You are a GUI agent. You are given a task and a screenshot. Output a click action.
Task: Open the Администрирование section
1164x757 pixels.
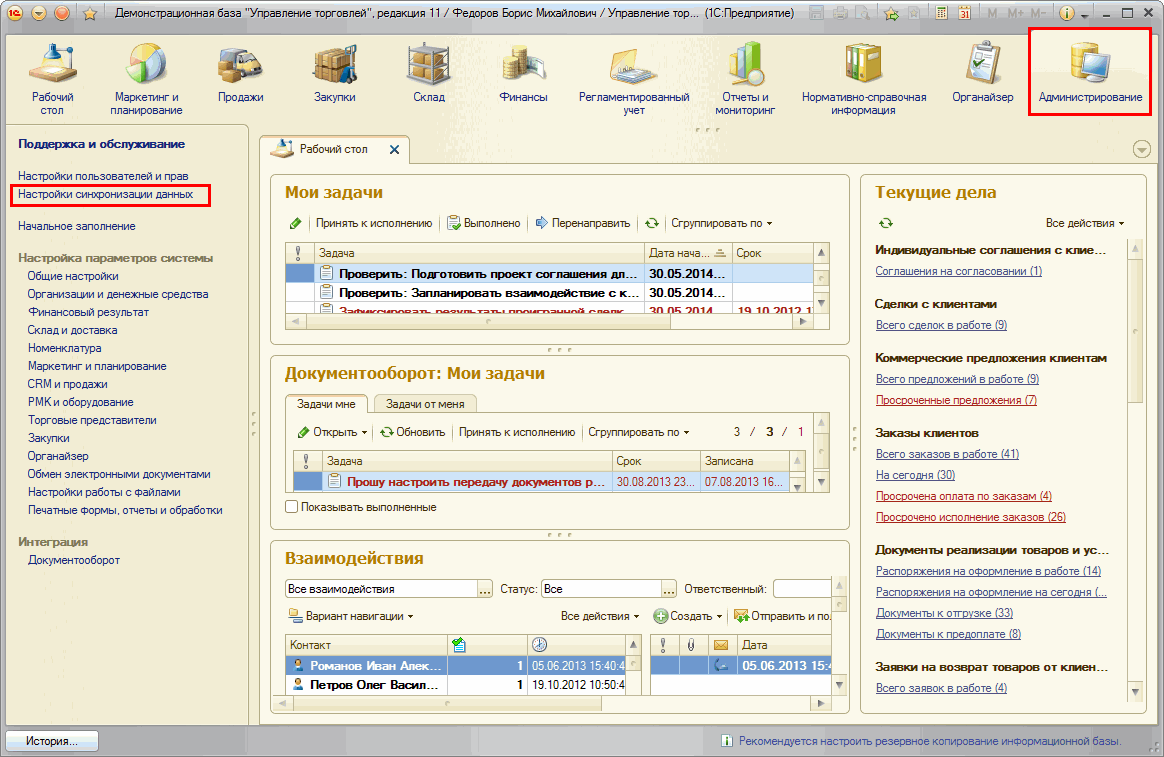point(1091,73)
